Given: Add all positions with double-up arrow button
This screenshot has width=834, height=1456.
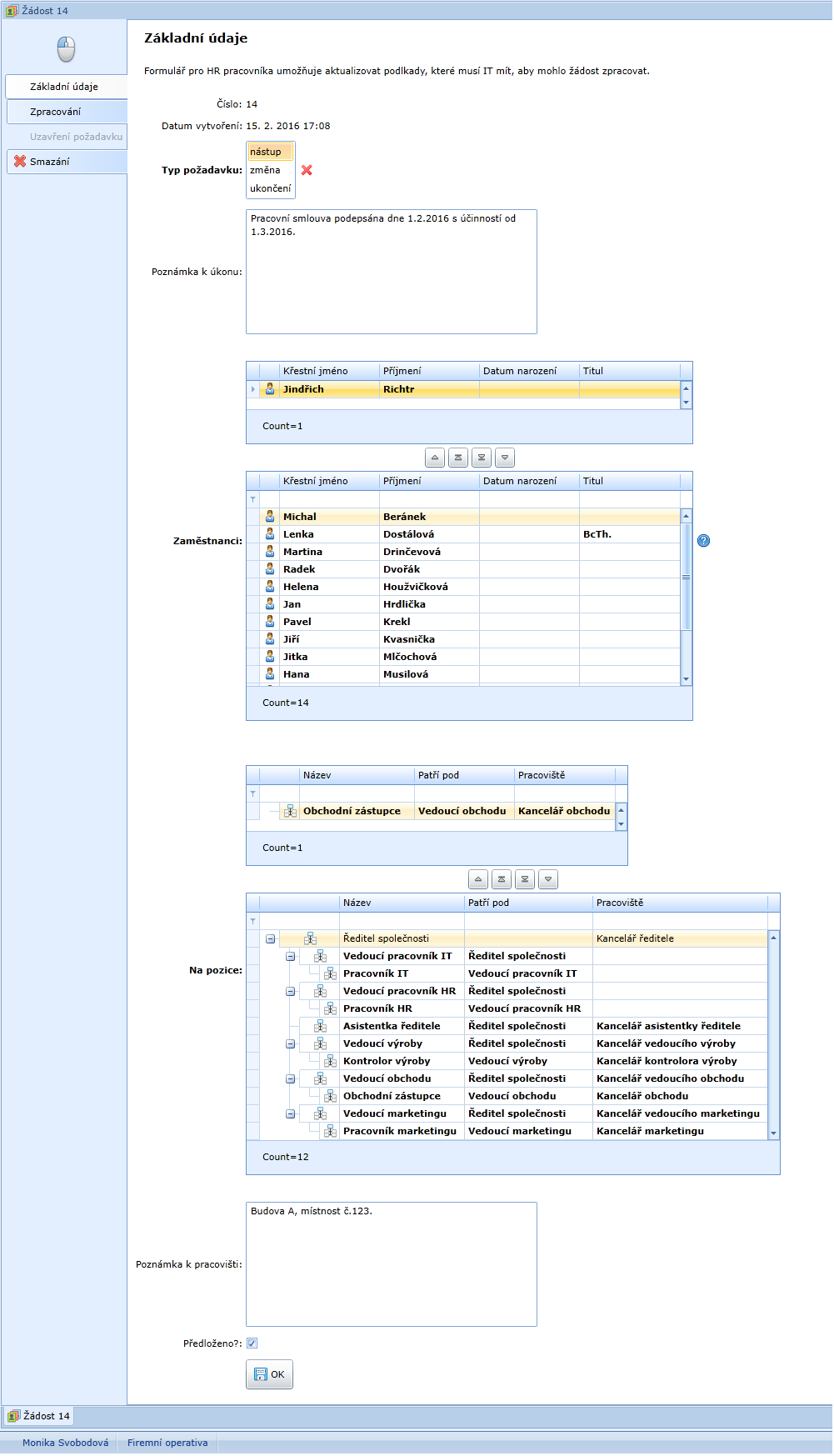Looking at the screenshot, I should click(502, 879).
